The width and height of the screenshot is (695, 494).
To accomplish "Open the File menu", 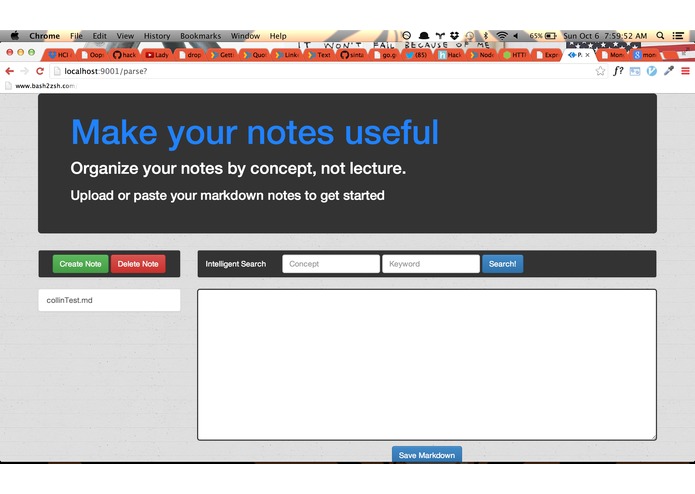I will pyautogui.click(x=76, y=36).
